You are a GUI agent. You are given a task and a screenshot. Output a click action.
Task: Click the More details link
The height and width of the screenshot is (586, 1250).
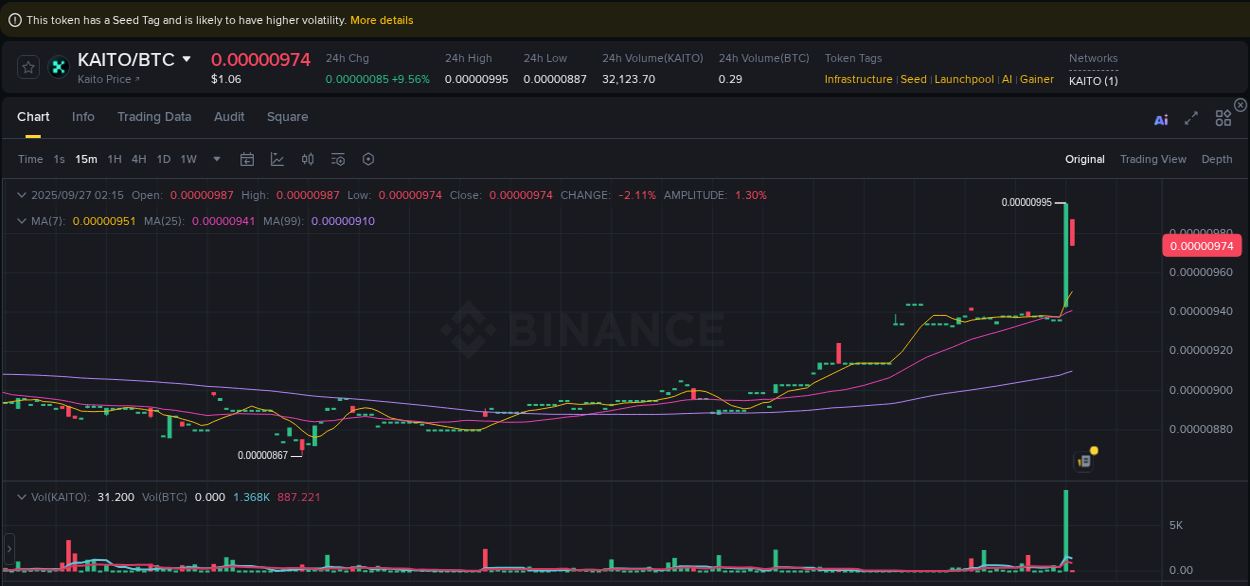381,20
